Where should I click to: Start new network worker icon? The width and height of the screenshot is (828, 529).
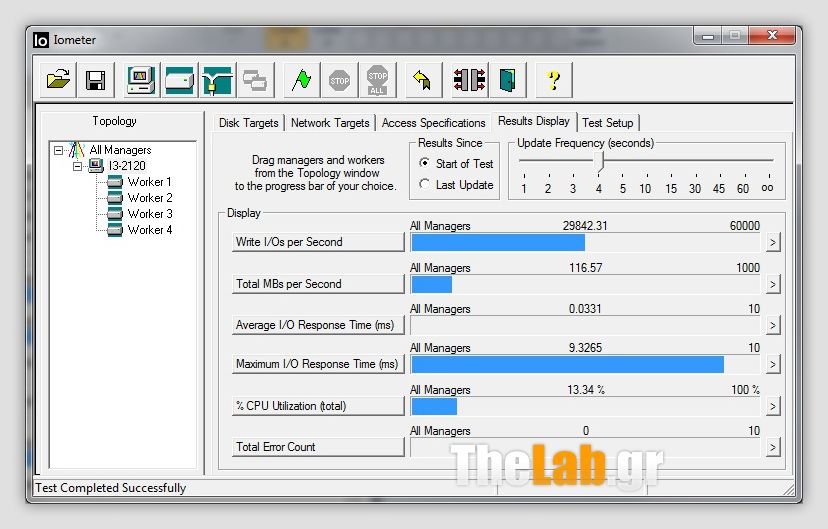tap(217, 80)
